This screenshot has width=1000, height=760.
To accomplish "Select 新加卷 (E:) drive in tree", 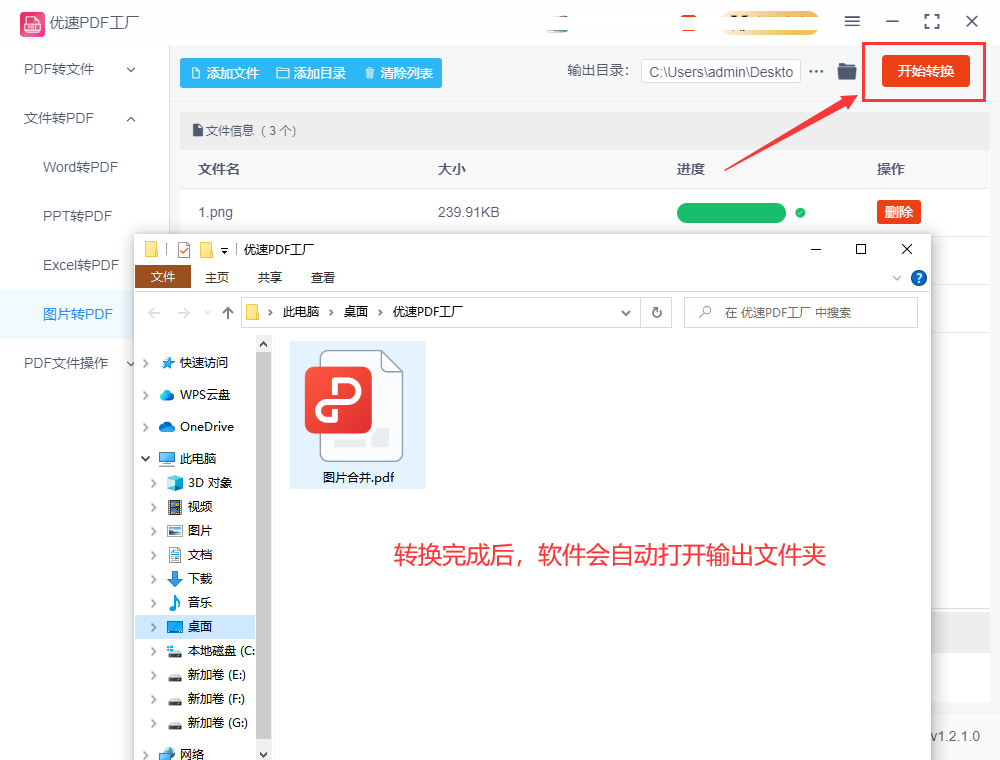I will [x=217, y=675].
